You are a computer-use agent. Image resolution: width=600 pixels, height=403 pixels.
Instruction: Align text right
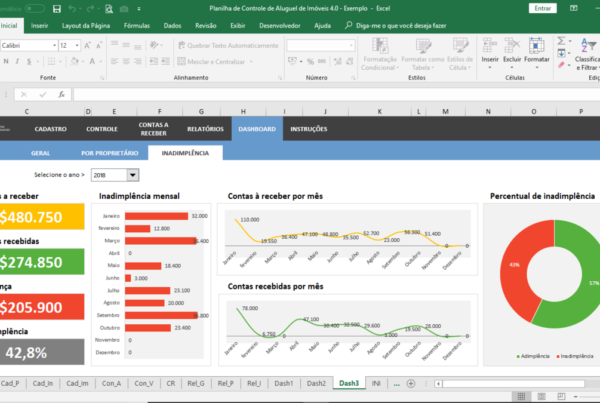[x=137, y=61]
